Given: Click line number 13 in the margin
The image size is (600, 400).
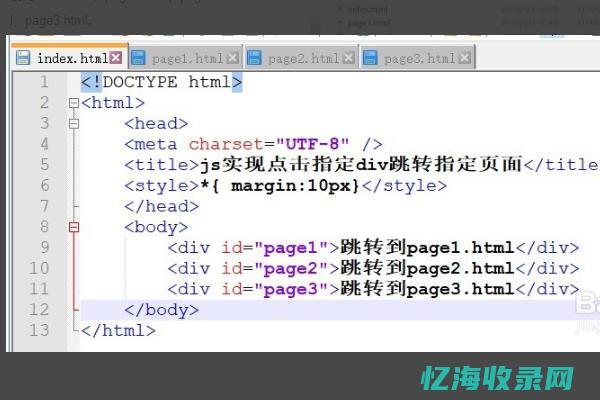Looking at the screenshot, I should coord(39,330).
